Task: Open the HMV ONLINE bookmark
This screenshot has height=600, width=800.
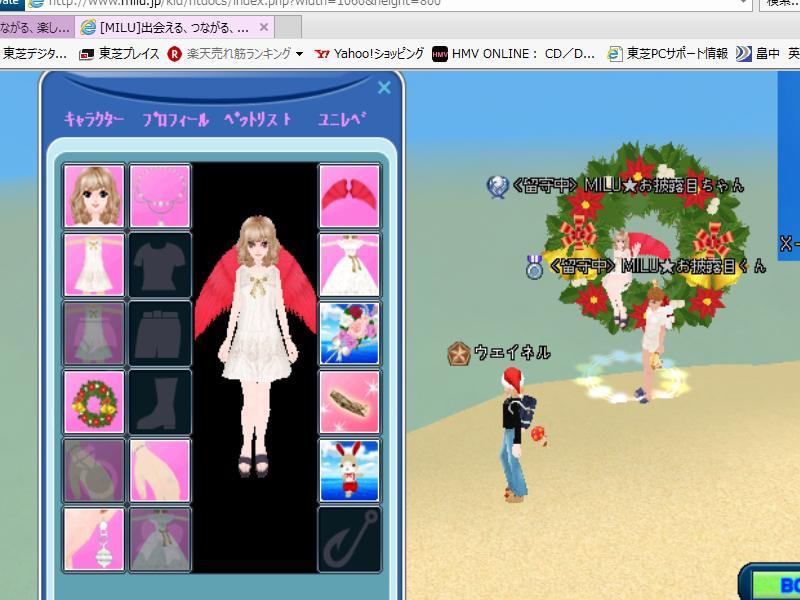Action: (513, 54)
